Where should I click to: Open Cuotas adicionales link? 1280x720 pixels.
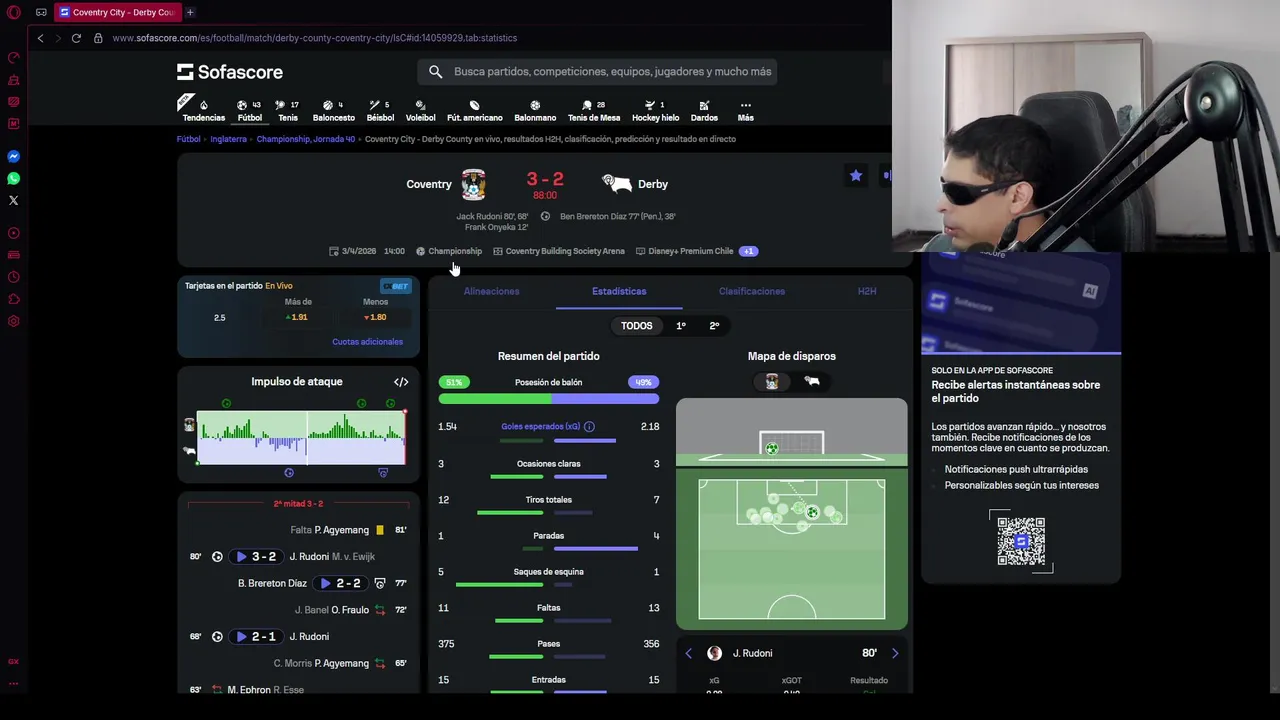point(367,342)
